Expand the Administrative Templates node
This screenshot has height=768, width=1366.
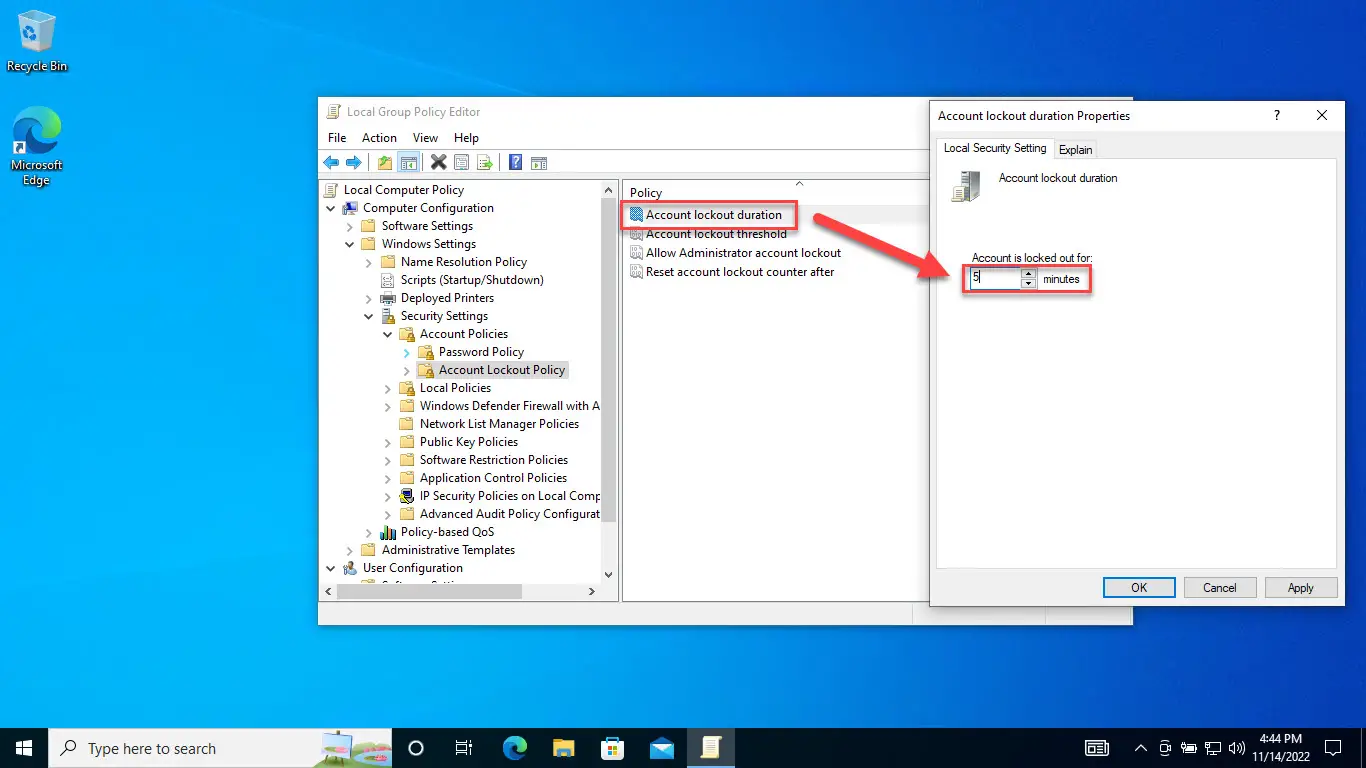tap(350, 550)
